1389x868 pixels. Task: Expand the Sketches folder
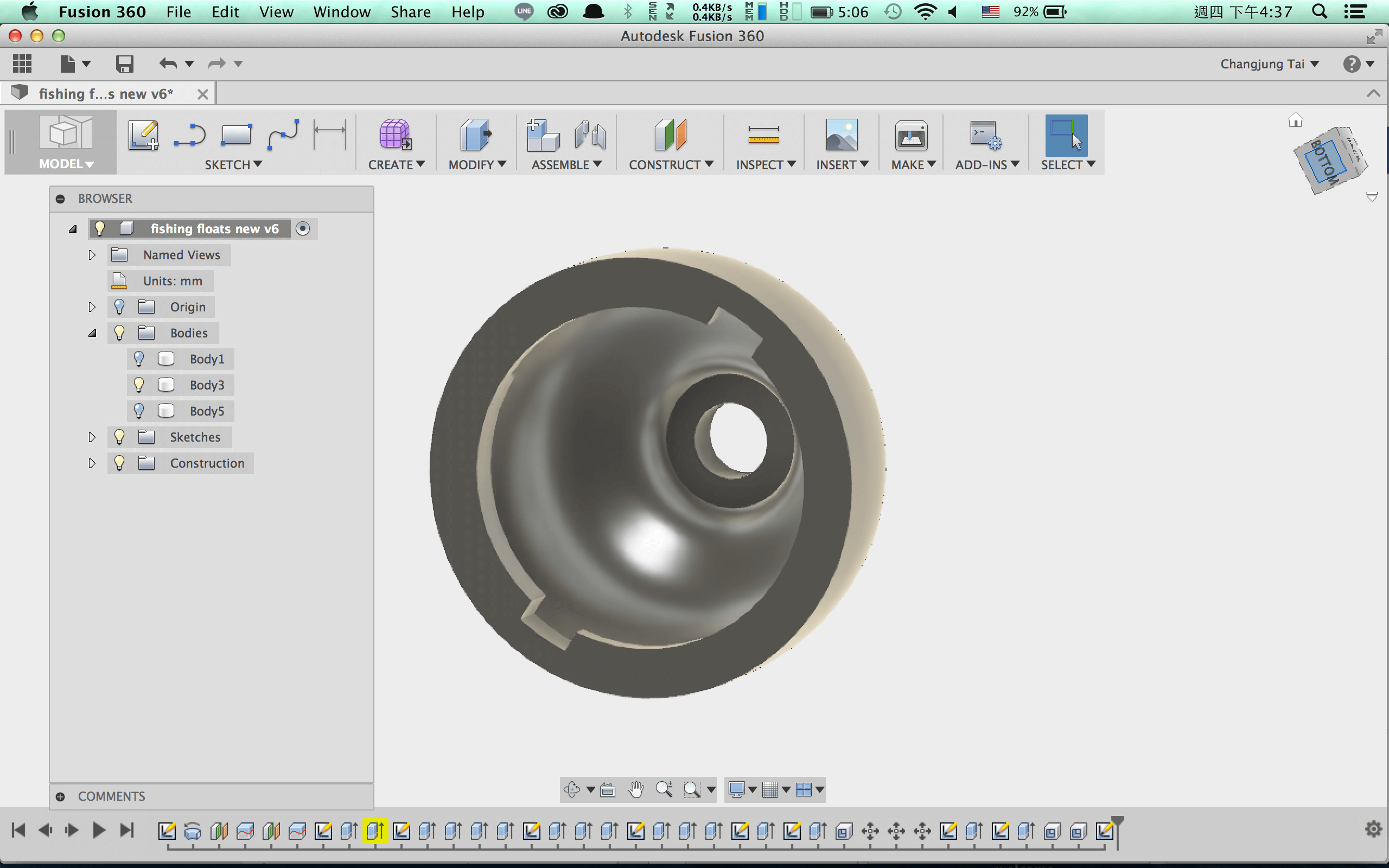click(92, 437)
